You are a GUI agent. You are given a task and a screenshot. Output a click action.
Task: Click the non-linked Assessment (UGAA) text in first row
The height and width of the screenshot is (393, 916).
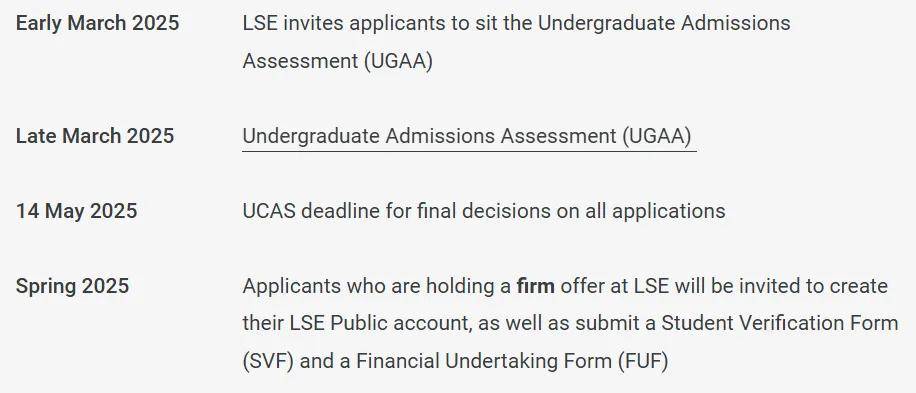(x=338, y=61)
